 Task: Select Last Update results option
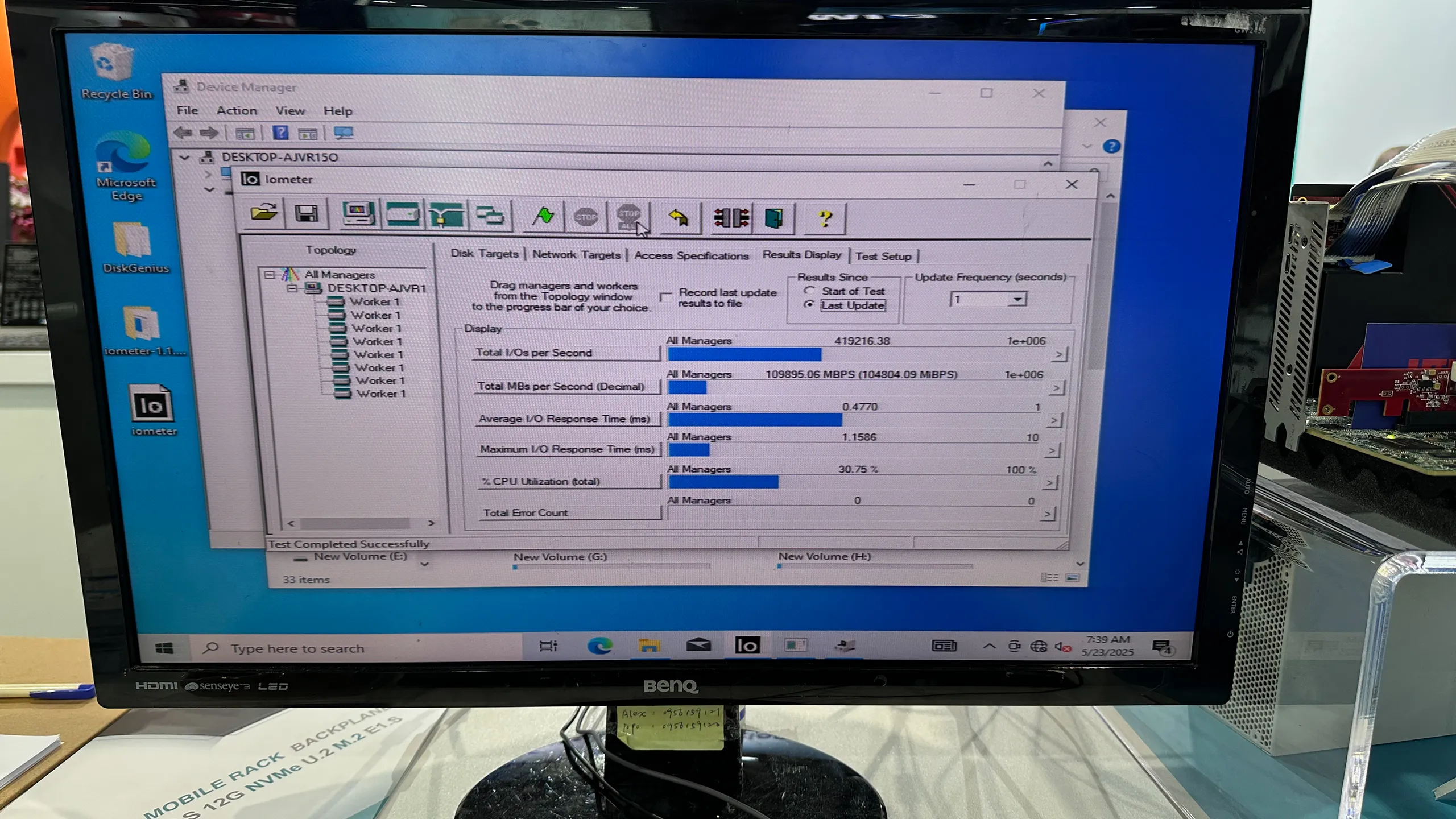pyautogui.click(x=810, y=305)
